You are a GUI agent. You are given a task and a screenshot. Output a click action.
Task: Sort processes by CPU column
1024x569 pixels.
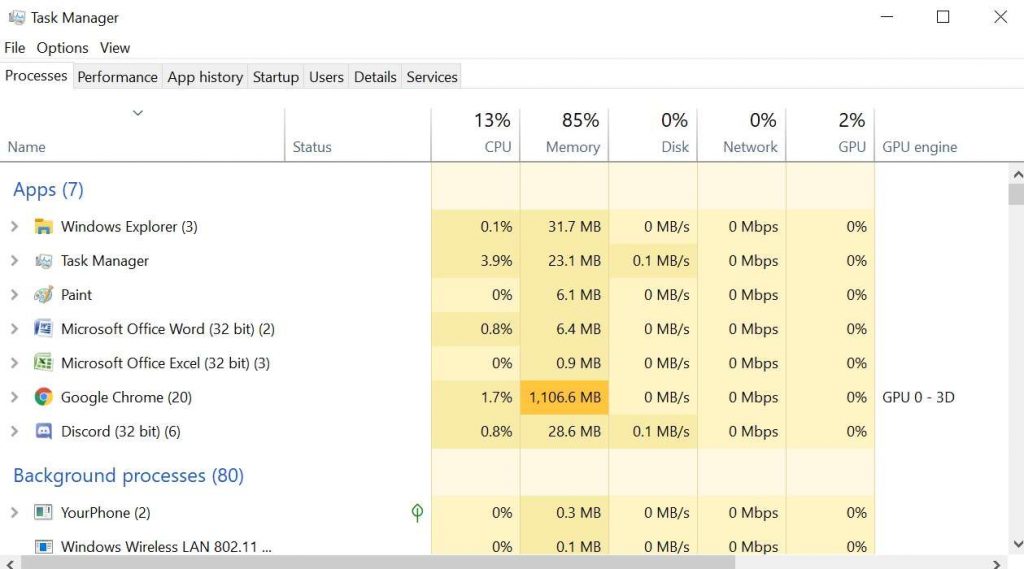[x=475, y=135]
